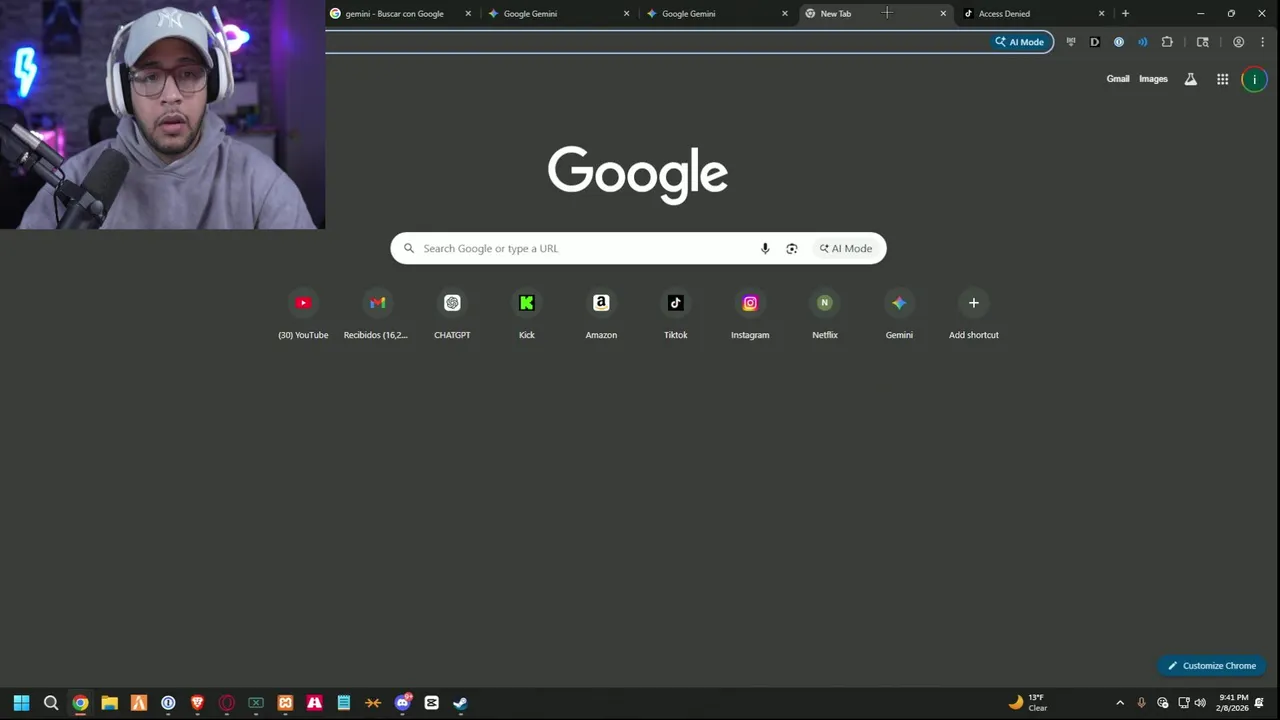Viewport: 1280px width, 720px height.
Task: Open the Gemini shortcut tile
Action: pos(899,314)
